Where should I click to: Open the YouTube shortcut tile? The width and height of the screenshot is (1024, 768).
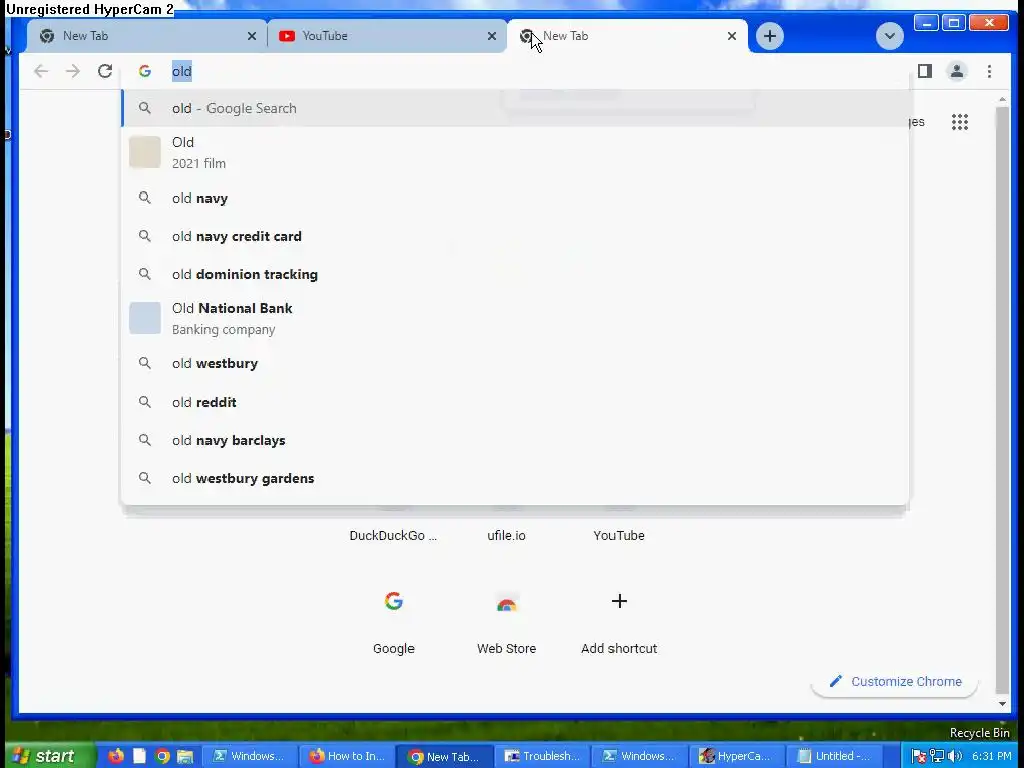click(619, 536)
